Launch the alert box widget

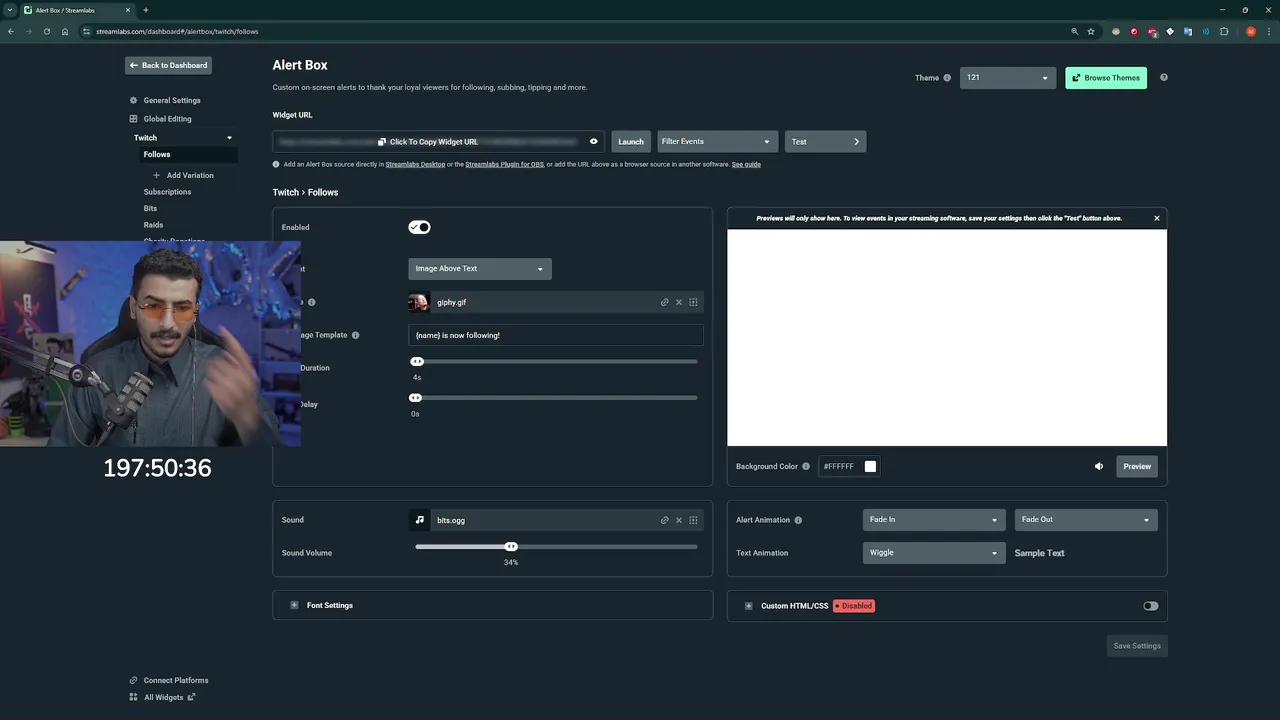point(631,142)
